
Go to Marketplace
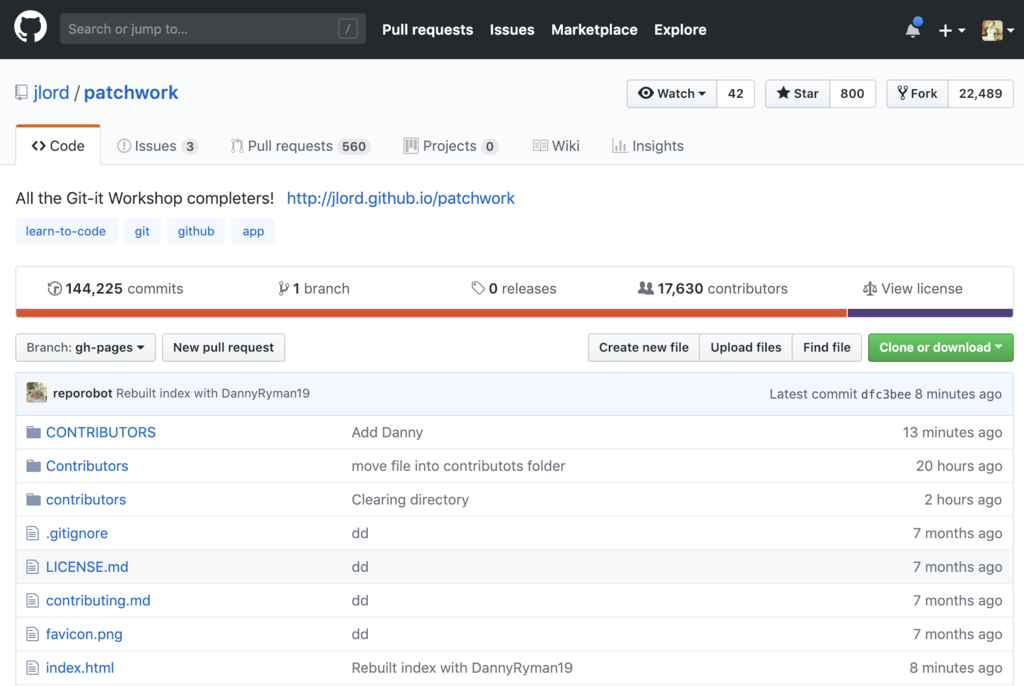point(594,29)
